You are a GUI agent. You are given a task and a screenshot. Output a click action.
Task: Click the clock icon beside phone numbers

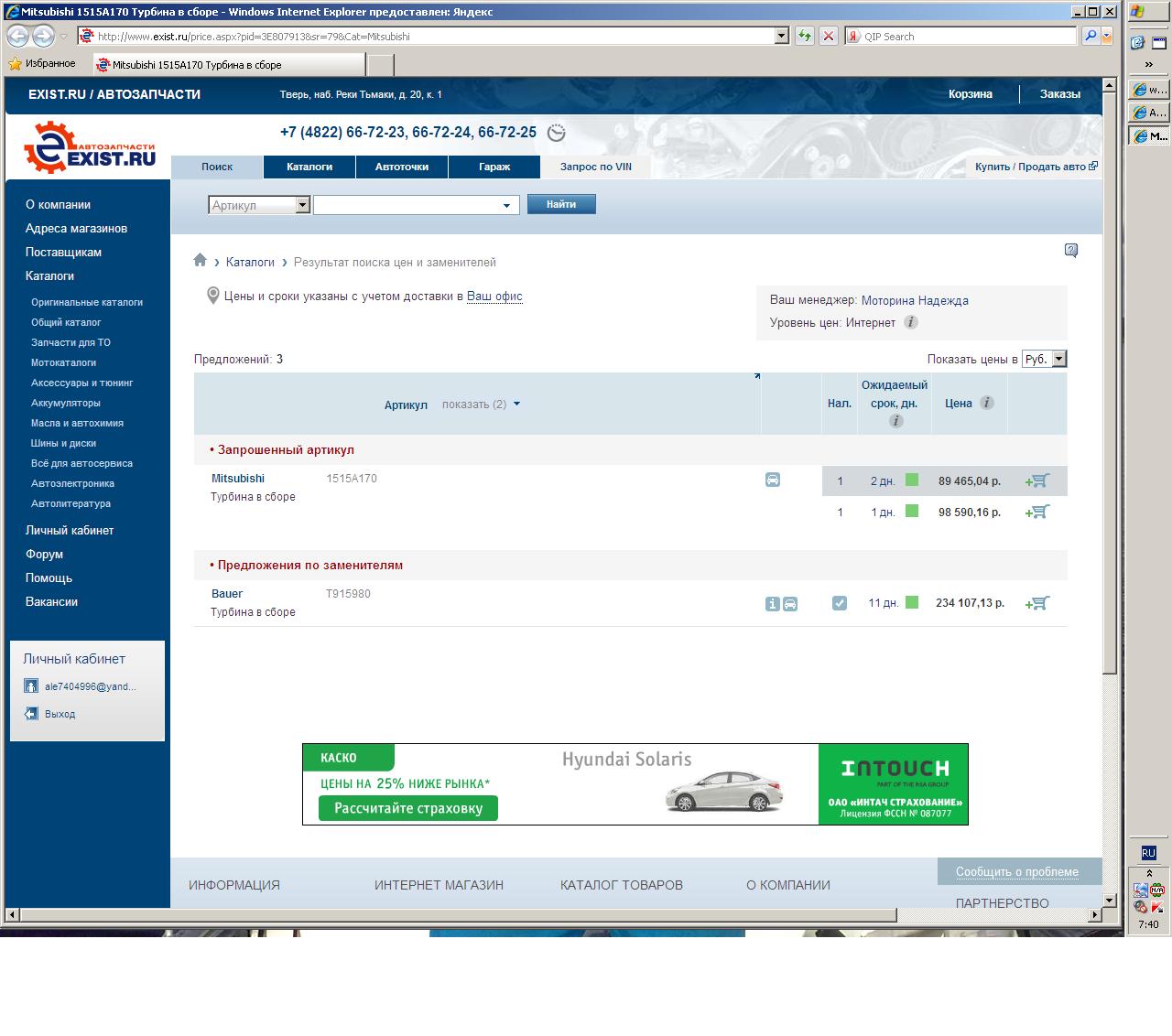556,133
